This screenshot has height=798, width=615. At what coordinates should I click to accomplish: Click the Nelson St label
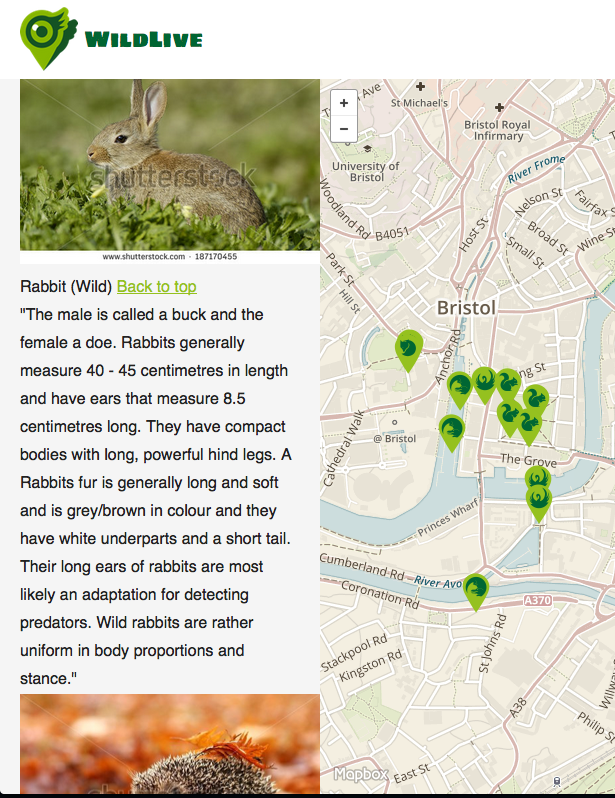539,202
